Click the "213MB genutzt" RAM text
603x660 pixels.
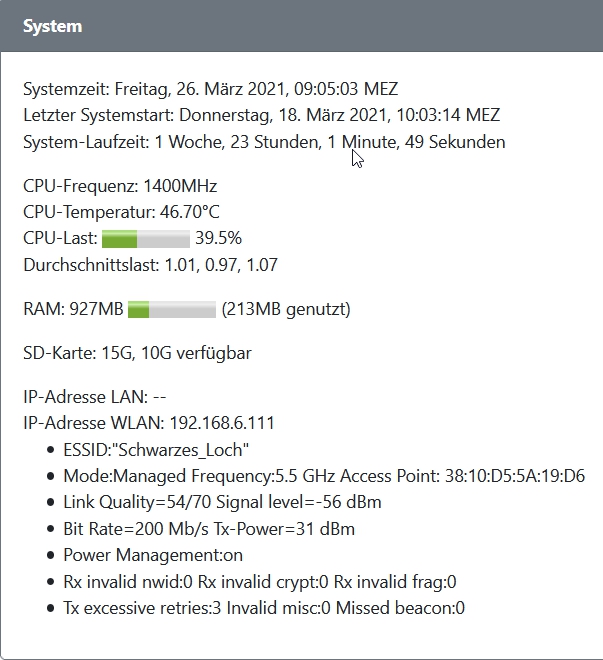coord(286,310)
